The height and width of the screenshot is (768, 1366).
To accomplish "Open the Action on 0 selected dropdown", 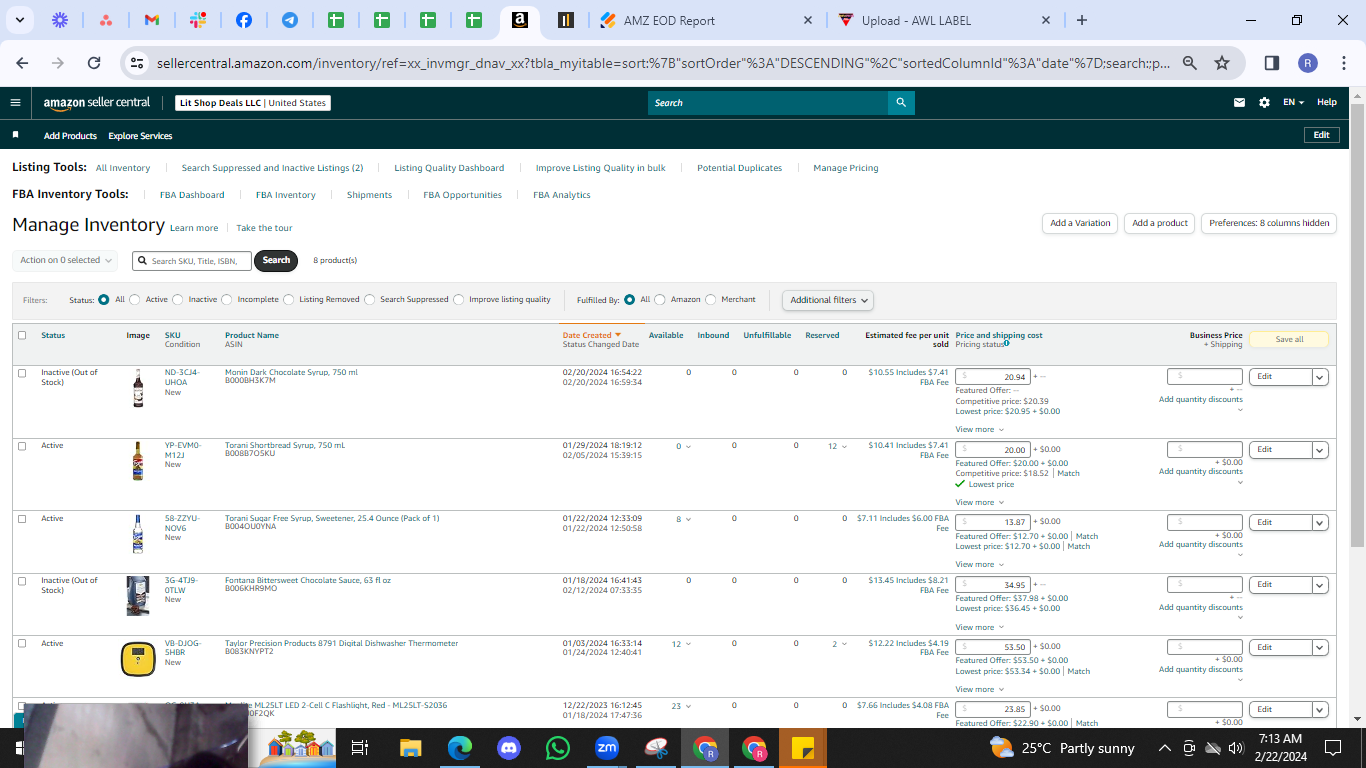I will [x=65, y=260].
